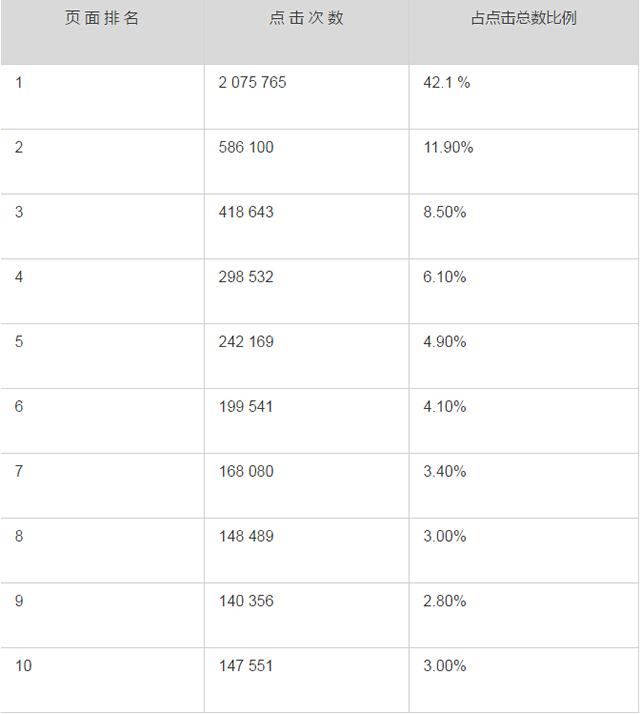640x714 pixels.
Task: Click the 页面排名 column header
Action: pyautogui.click(x=102, y=19)
